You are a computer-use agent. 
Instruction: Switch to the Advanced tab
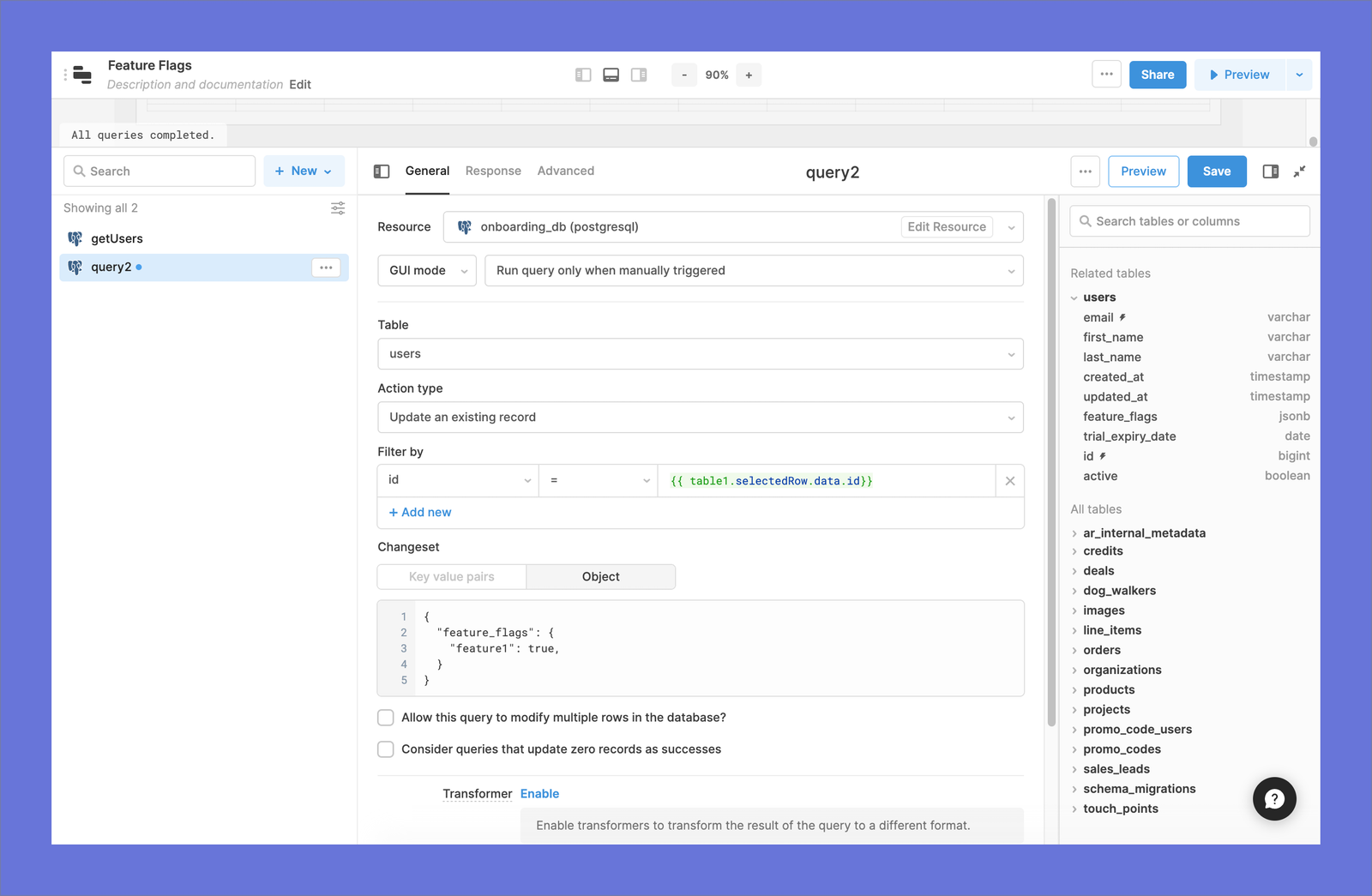click(565, 171)
